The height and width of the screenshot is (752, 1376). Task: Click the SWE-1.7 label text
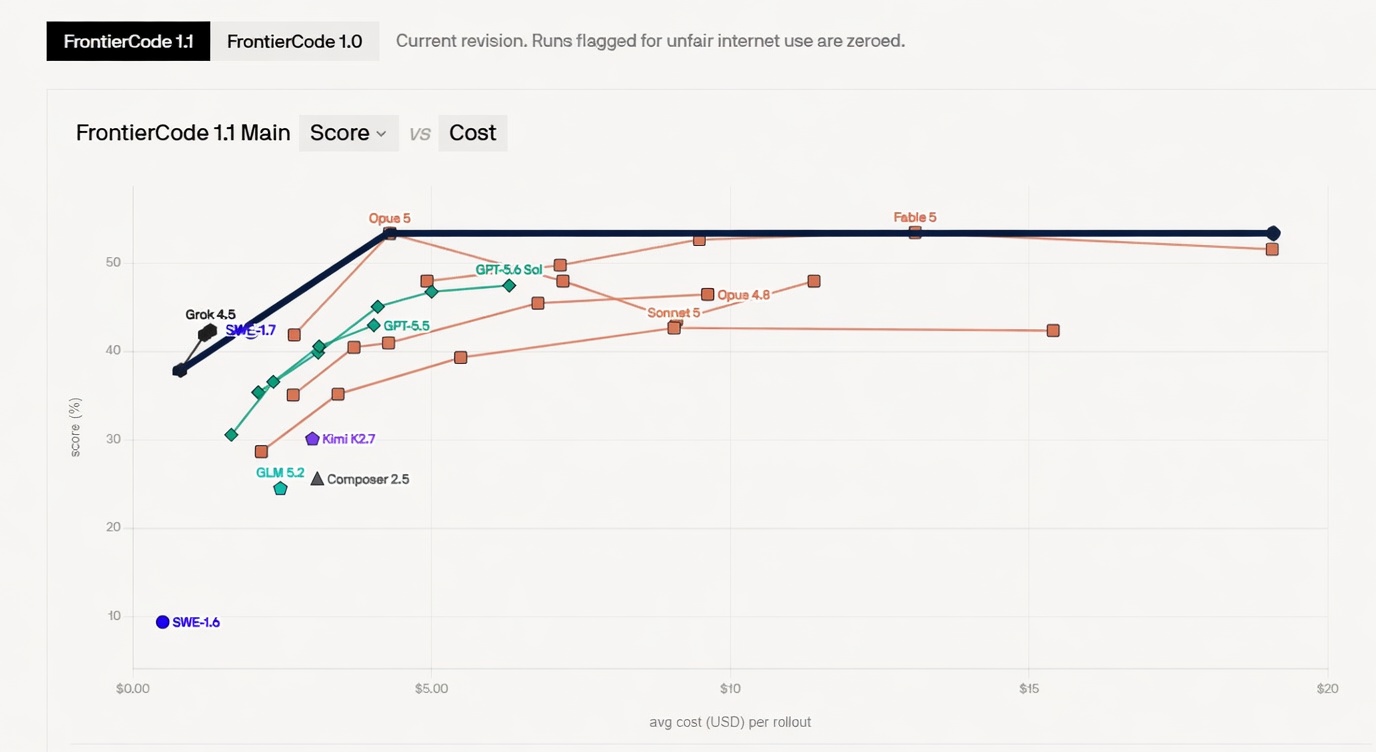[x=250, y=330]
